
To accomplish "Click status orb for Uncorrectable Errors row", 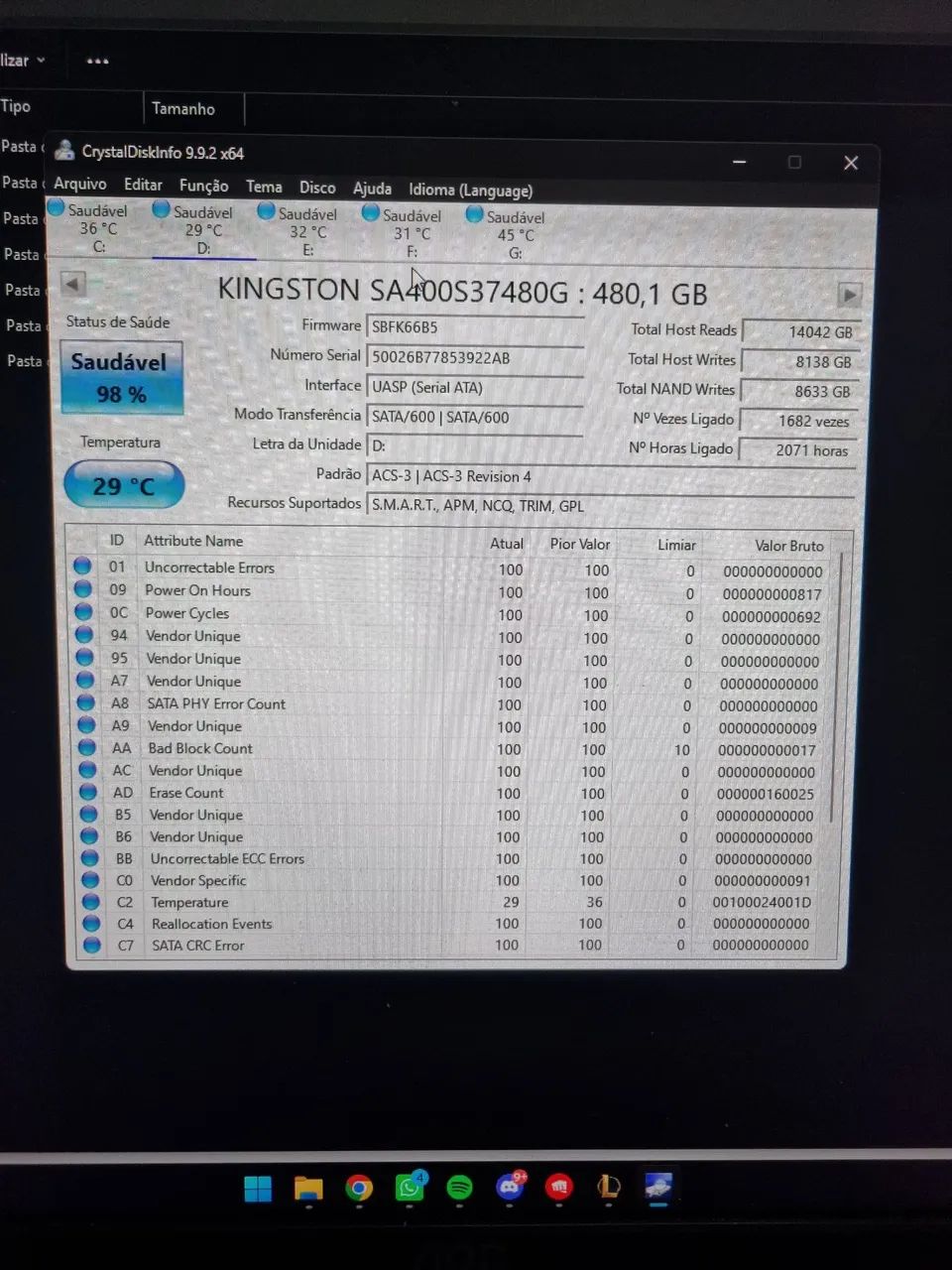I will (x=82, y=567).
